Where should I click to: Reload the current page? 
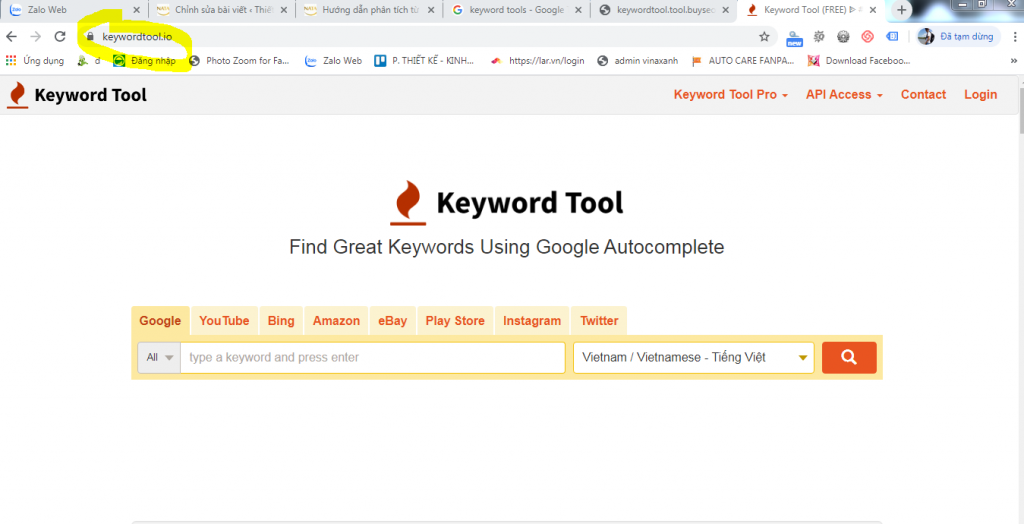pyautogui.click(x=60, y=37)
